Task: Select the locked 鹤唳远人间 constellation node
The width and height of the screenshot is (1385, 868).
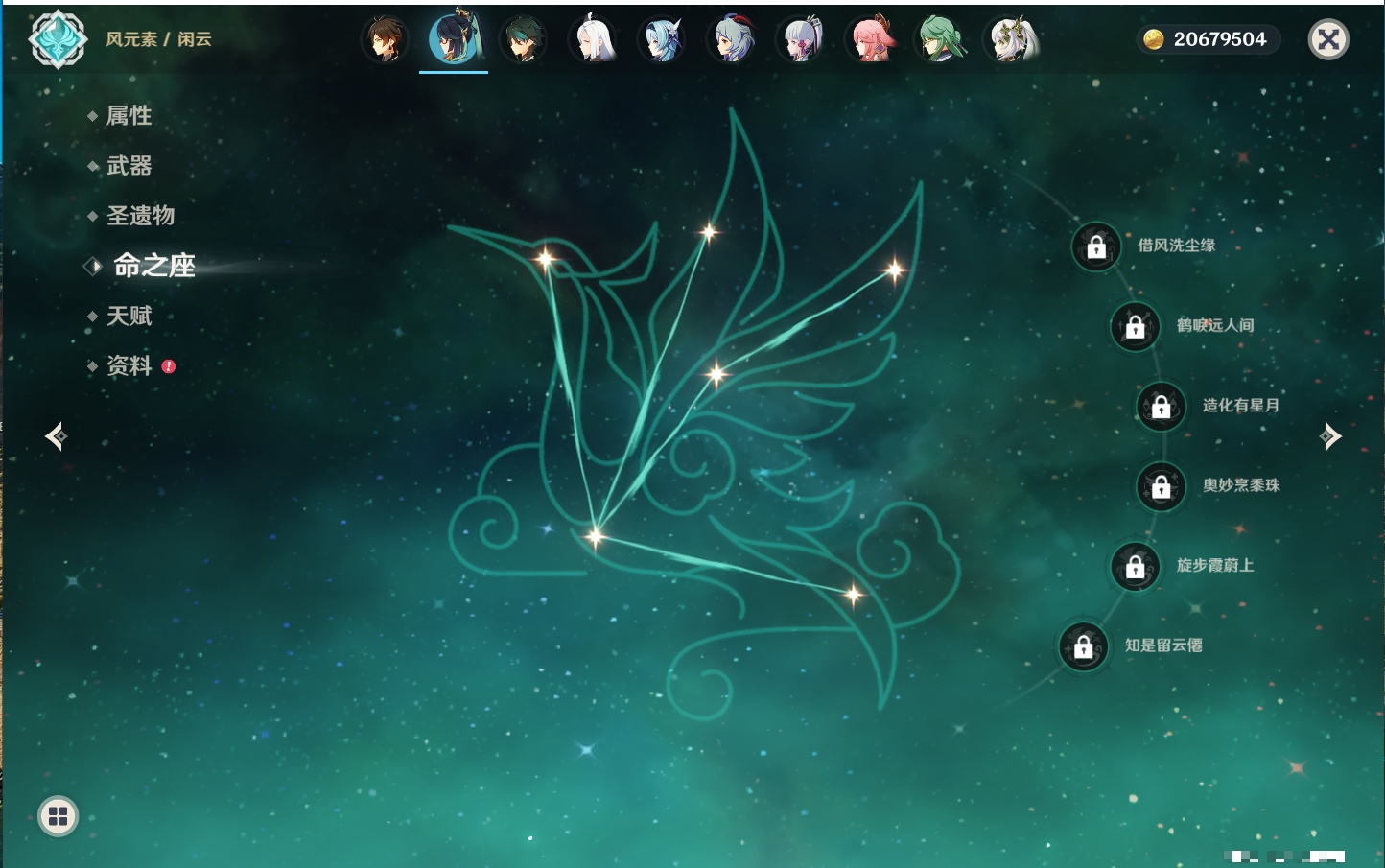Action: click(x=1136, y=327)
